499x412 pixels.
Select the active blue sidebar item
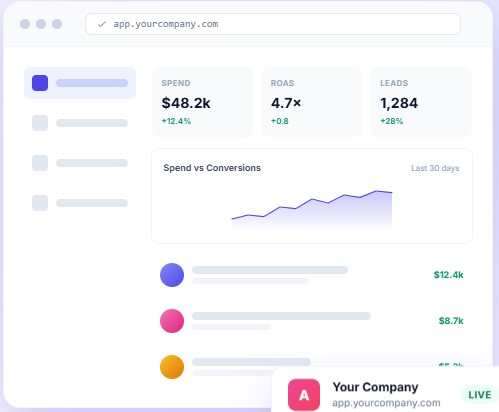pyautogui.click(x=80, y=83)
